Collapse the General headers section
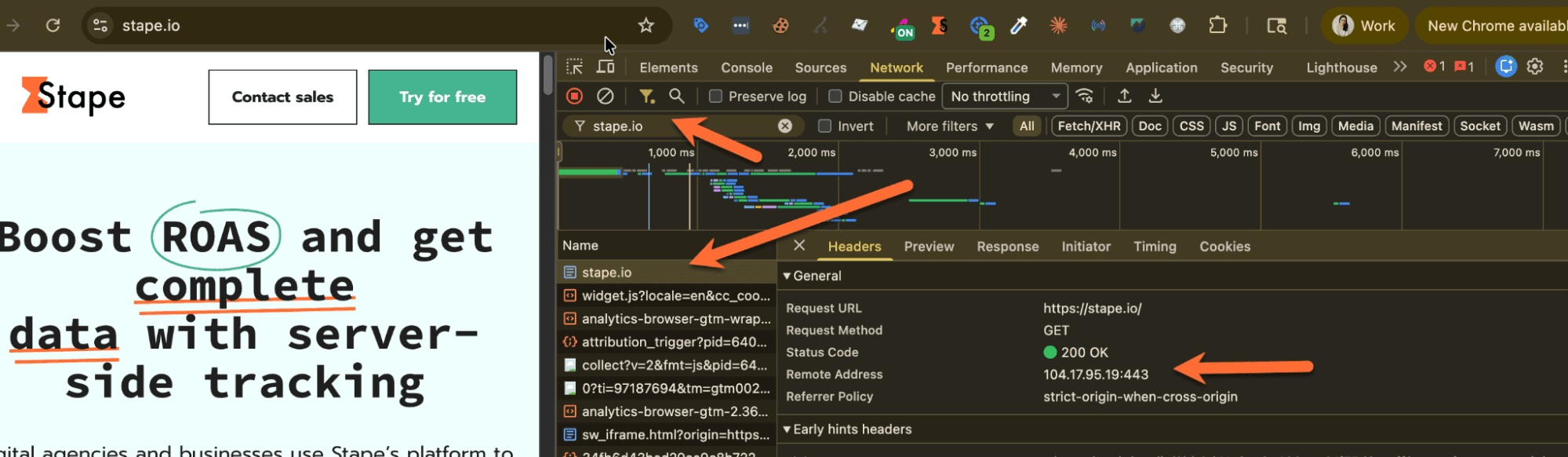This screenshot has width=1568, height=457. pyautogui.click(x=812, y=276)
